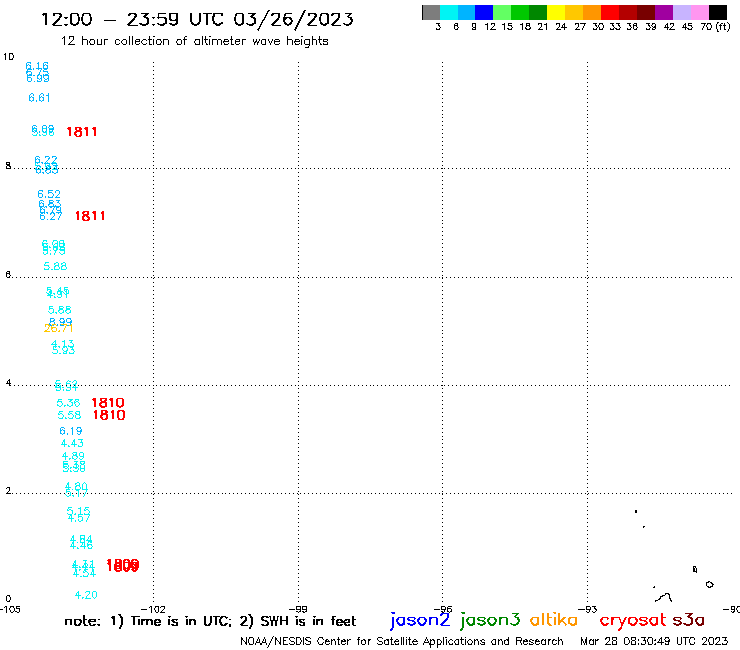This screenshot has width=740, height=650.
Task: Click the -99 longitude axis label
Action: pos(298,609)
